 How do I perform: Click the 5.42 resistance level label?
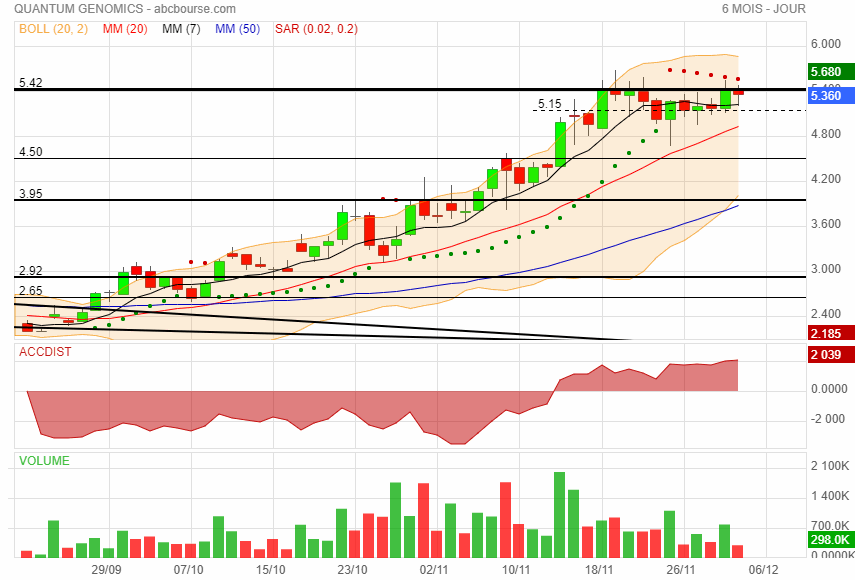pyautogui.click(x=31, y=82)
